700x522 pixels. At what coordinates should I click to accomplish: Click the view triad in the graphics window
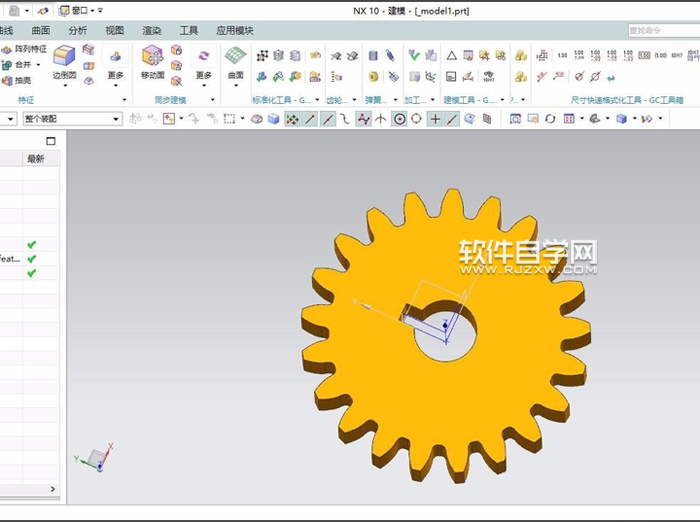click(95, 456)
